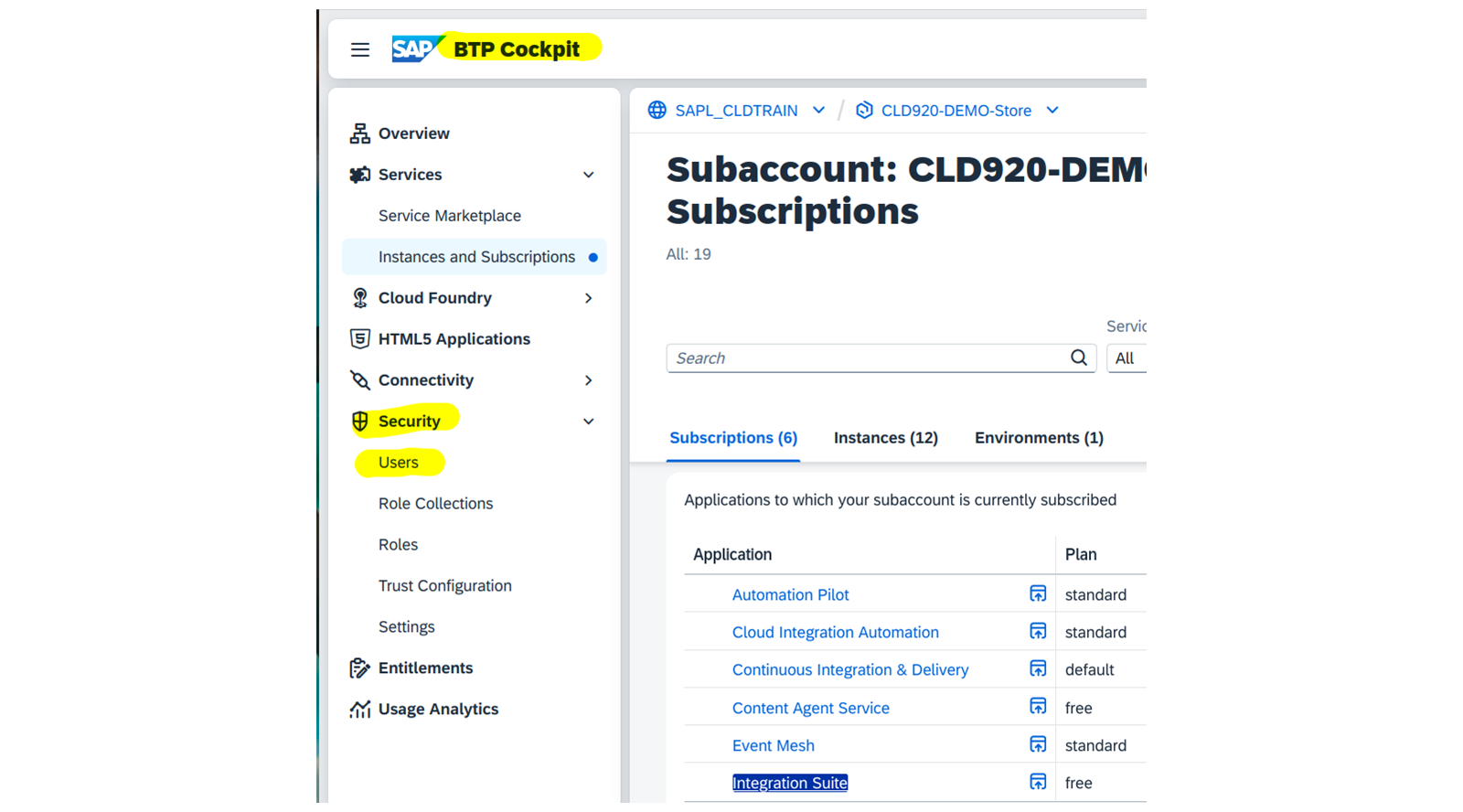Screen dimensions: 1463x812
Task: Click the Overview hierarchy icon
Action: 360,134
